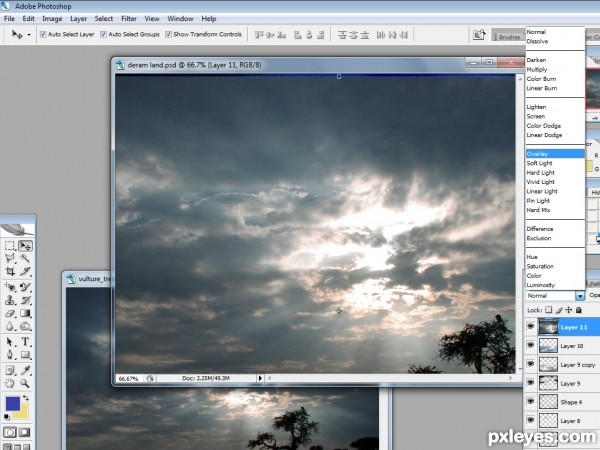Select the Healing Brush tool

click(x=10, y=287)
